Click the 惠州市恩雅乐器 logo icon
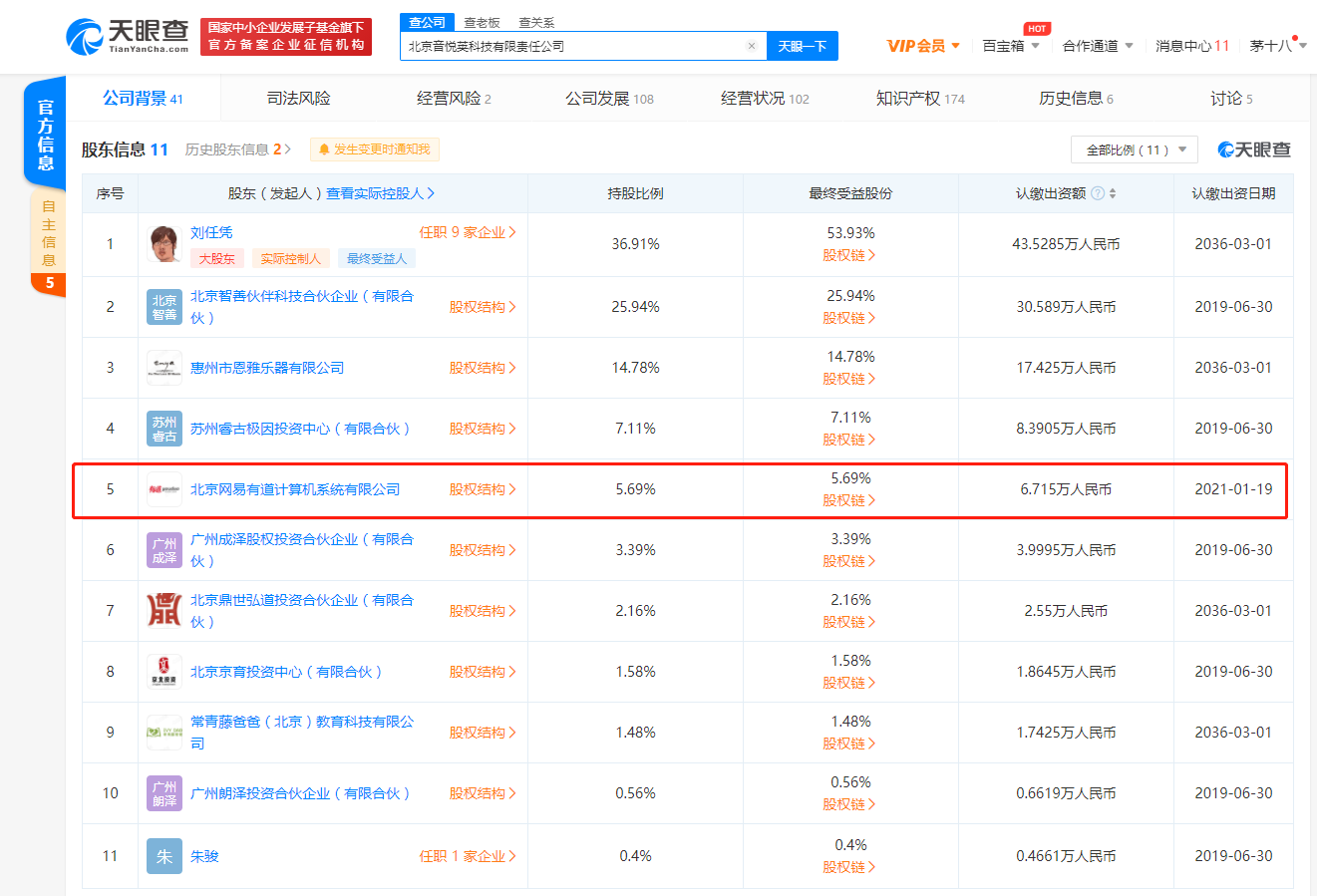The width and height of the screenshot is (1317, 896). pyautogui.click(x=165, y=368)
